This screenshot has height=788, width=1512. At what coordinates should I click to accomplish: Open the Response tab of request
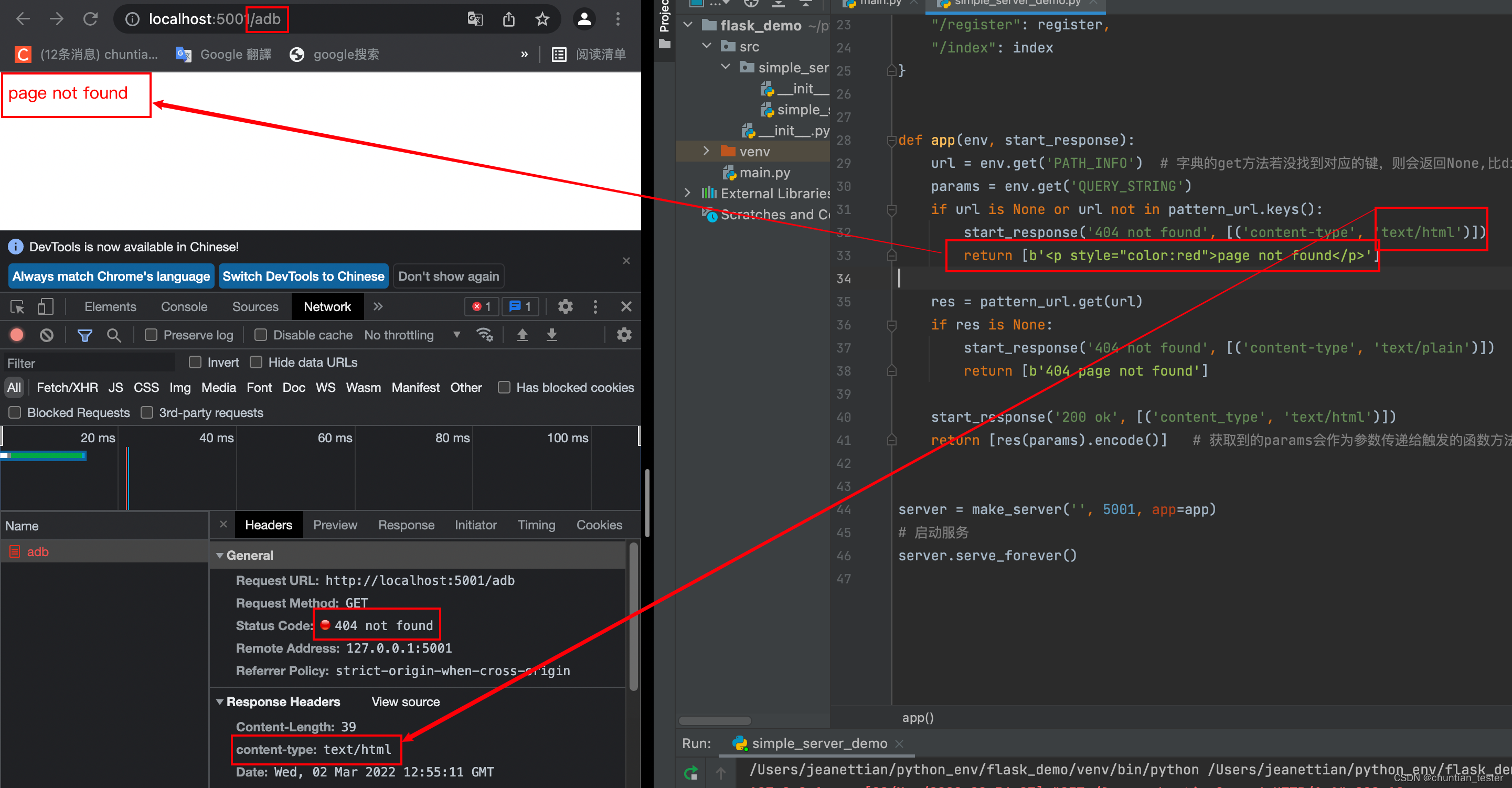406,525
